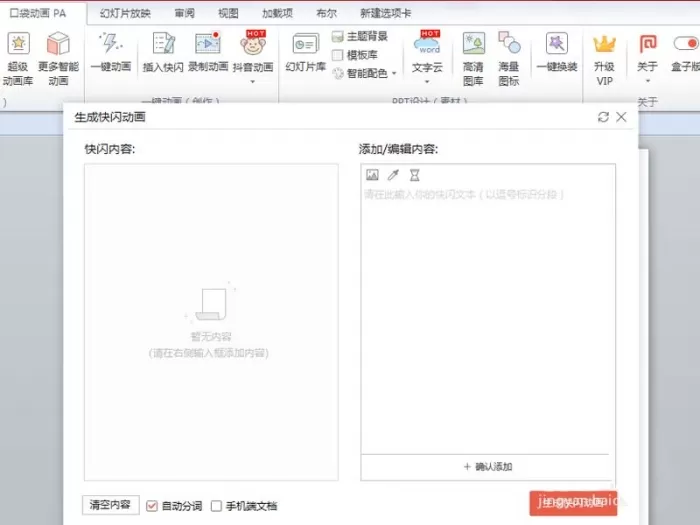Viewport: 700px width, 525px height.
Task: Open 高清图库 HD image library
Action: [x=473, y=58]
